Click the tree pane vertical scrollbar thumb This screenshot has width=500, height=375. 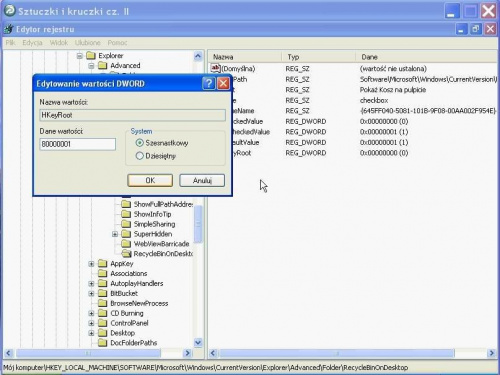(x=198, y=224)
